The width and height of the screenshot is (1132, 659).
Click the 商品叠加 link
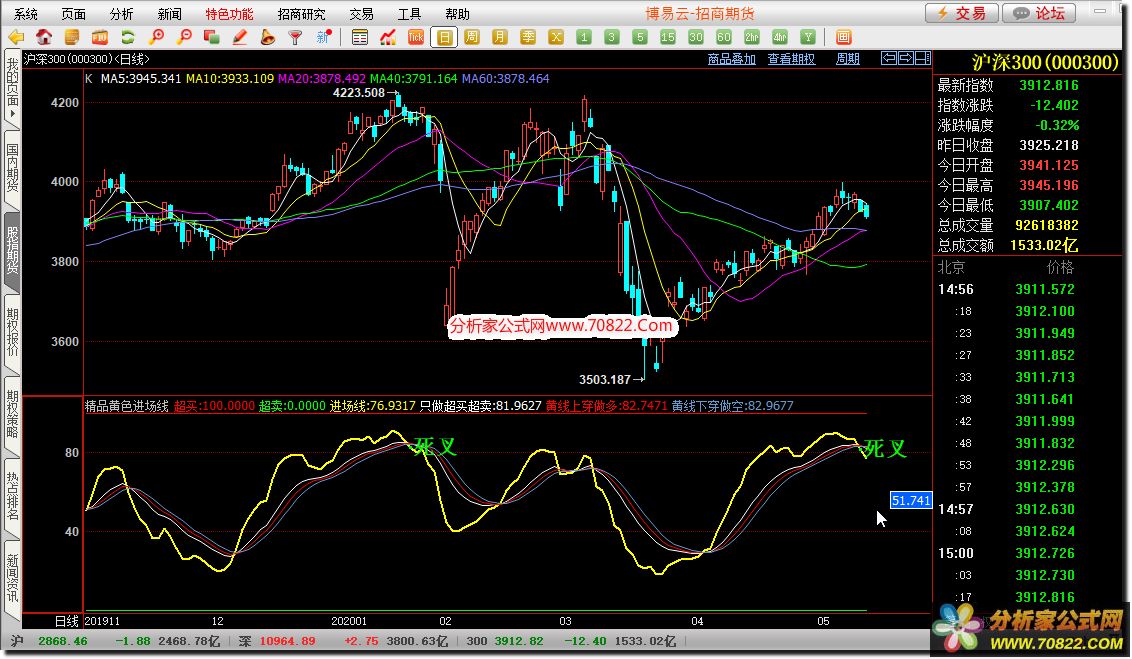coord(731,59)
